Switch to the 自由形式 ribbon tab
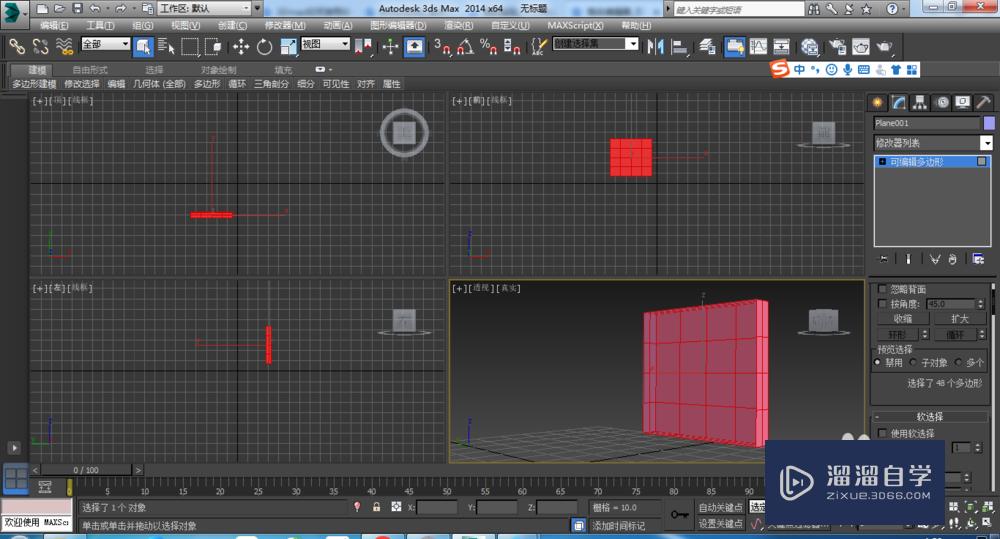 click(90, 70)
